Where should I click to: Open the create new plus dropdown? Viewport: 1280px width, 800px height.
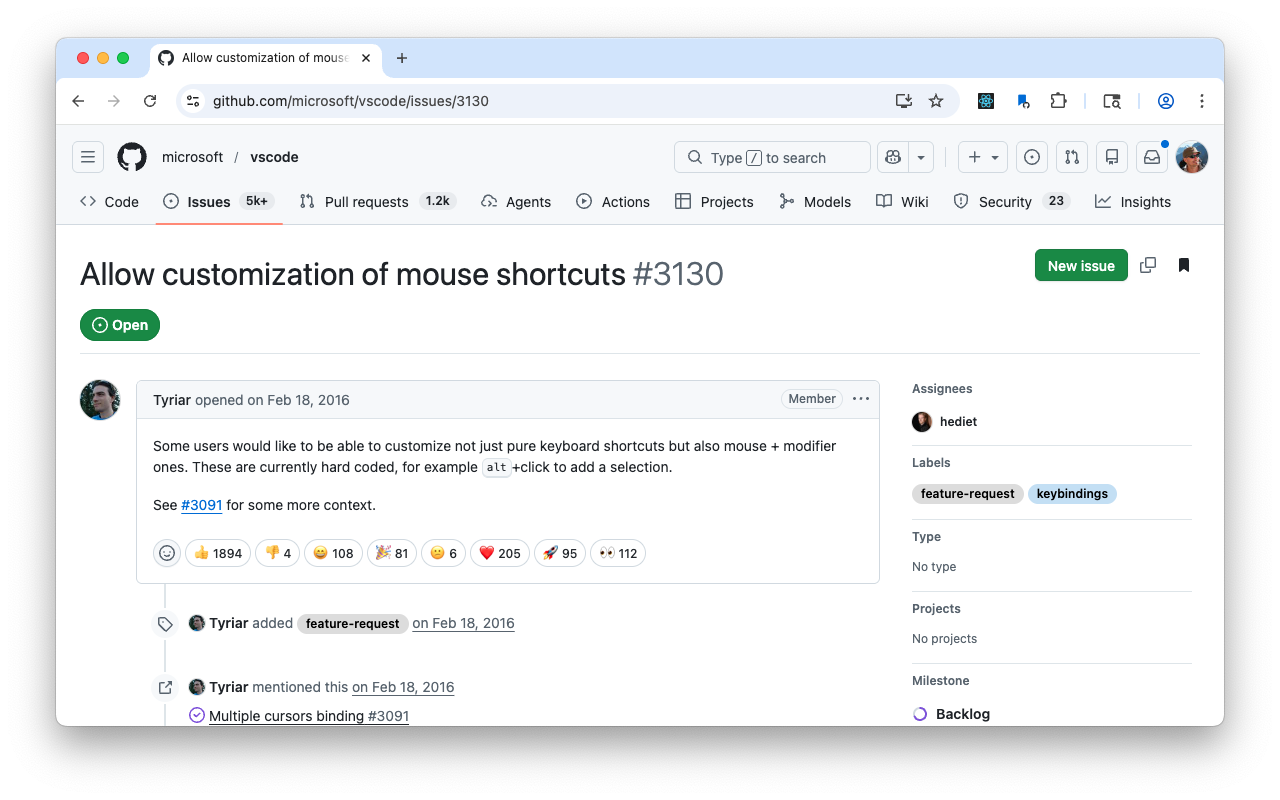pos(983,157)
